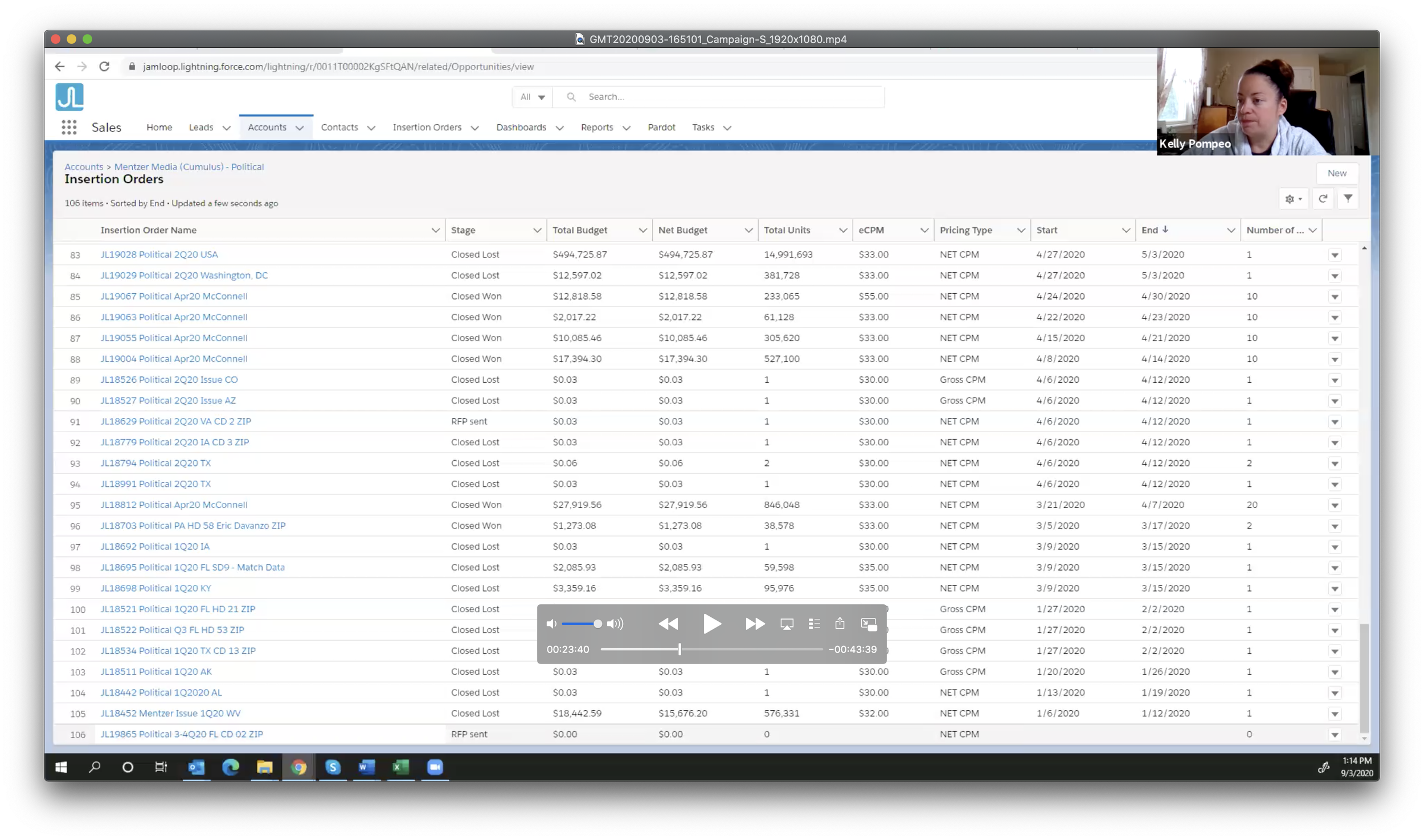This screenshot has width=1424, height=840.
Task: Expand the Insertion Orders tab dropdown chevron
Action: [x=474, y=128]
